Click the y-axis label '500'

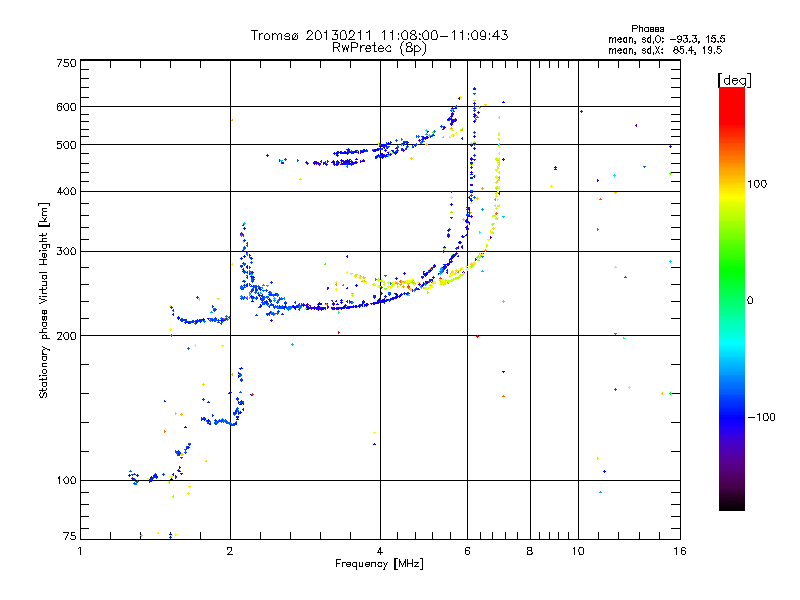(x=66, y=145)
